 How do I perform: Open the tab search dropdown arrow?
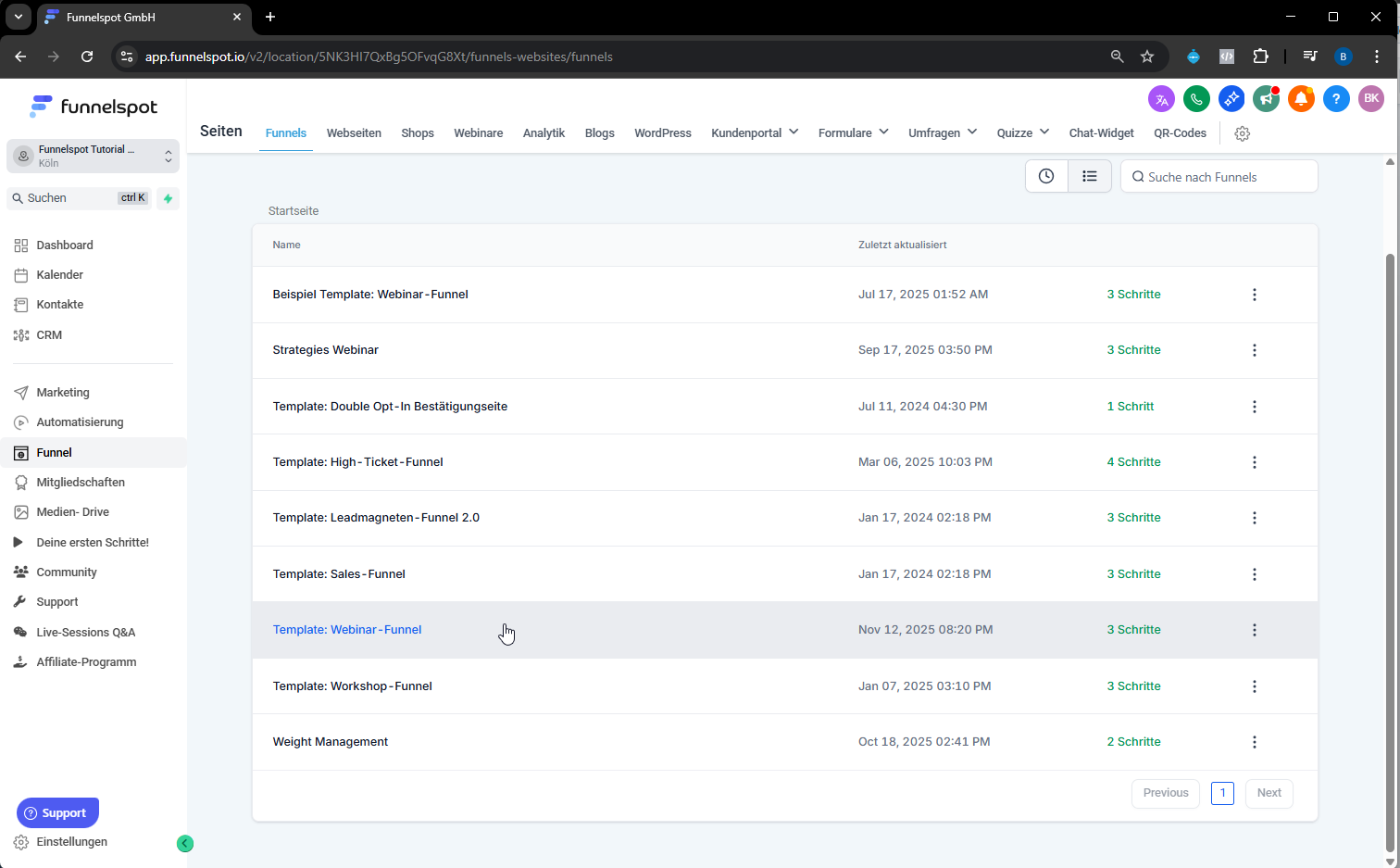point(18,17)
